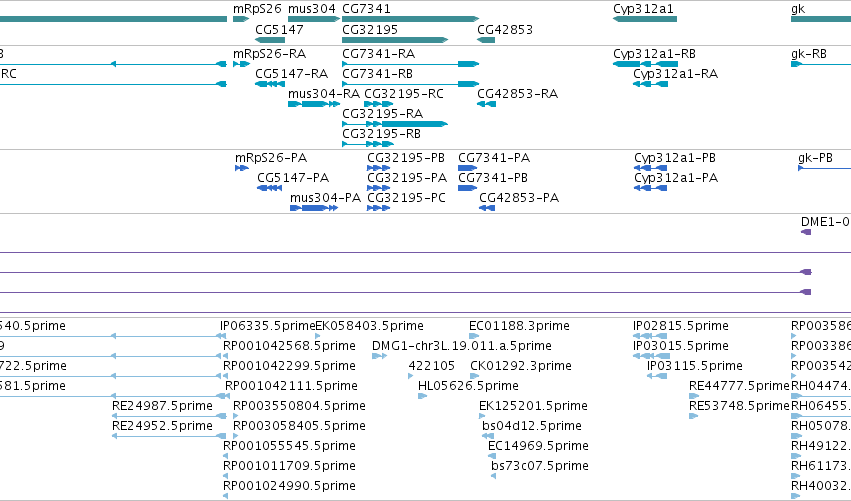Click protein Cyp312a1-PB
This screenshot has height=501, width=851.
point(675,158)
